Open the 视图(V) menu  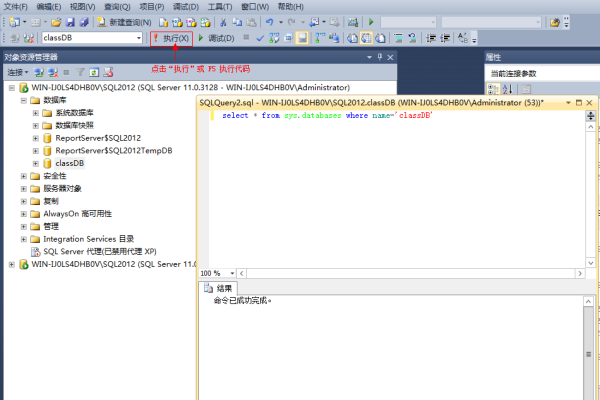point(82,7)
